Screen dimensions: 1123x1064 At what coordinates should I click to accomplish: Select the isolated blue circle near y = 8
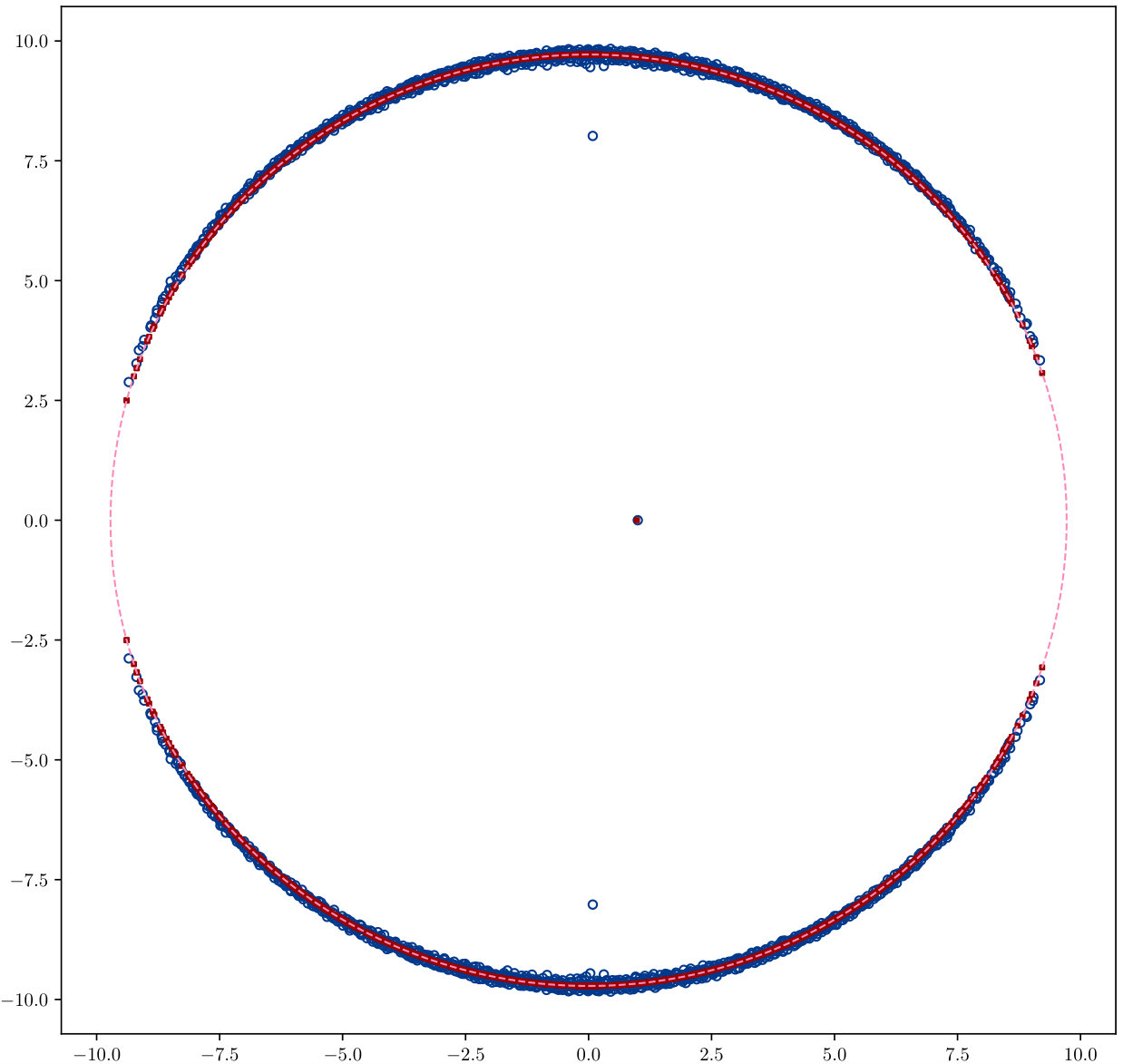point(592,136)
